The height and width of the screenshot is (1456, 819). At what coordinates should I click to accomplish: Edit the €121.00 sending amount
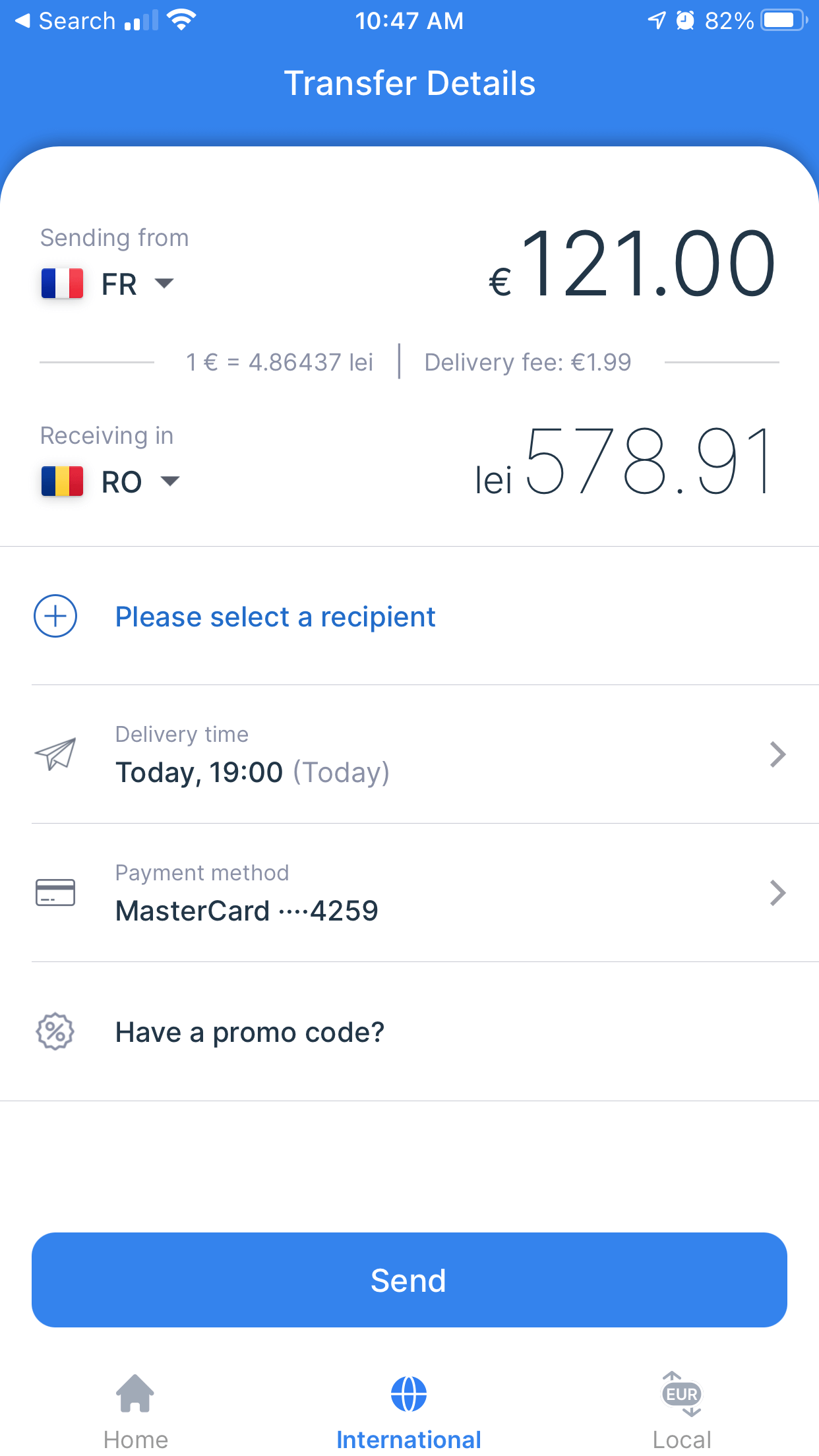pyautogui.click(x=632, y=264)
